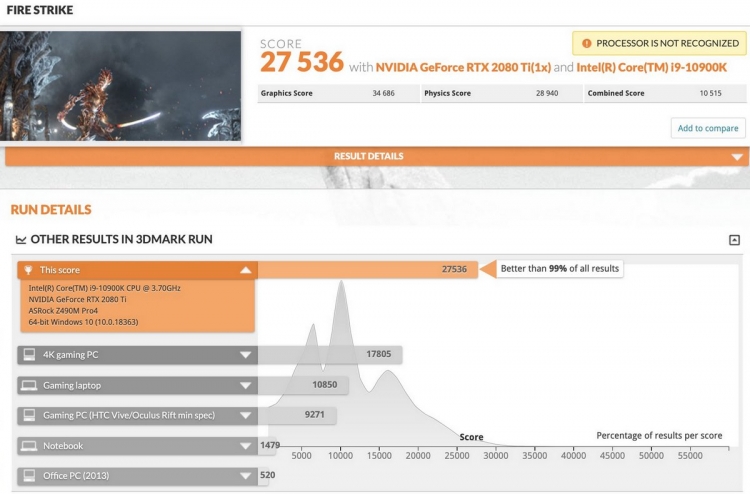Click the 27536 orange score bar
Image resolution: width=750 pixels, height=494 pixels.
[367, 269]
